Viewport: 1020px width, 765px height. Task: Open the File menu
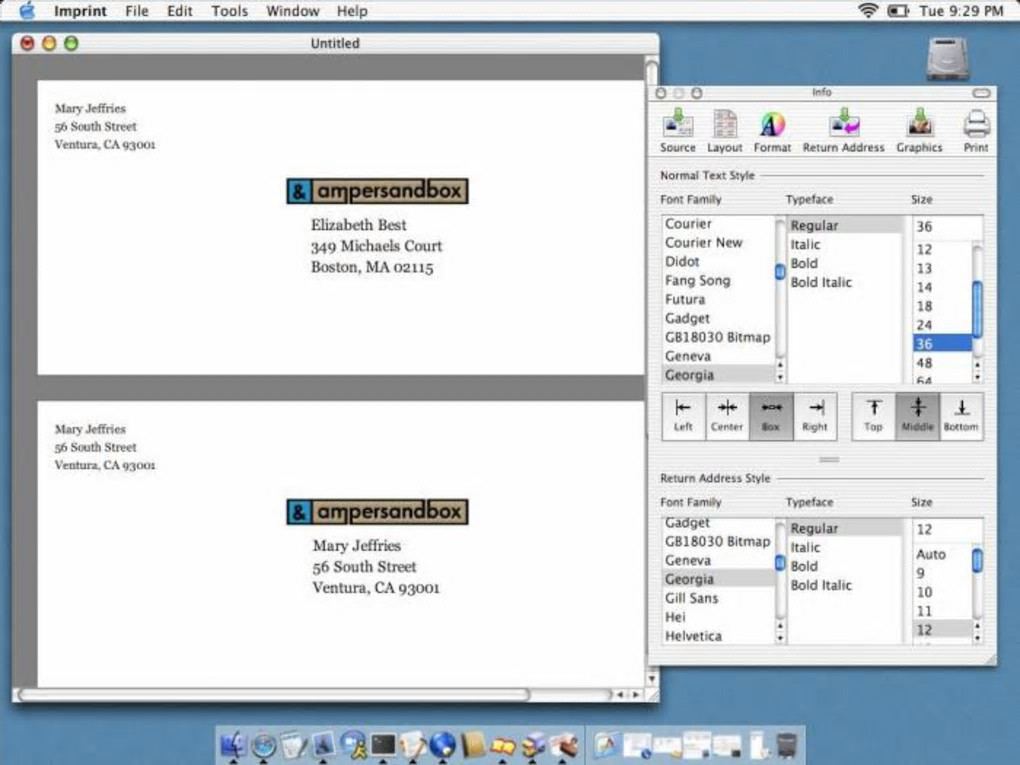137,11
